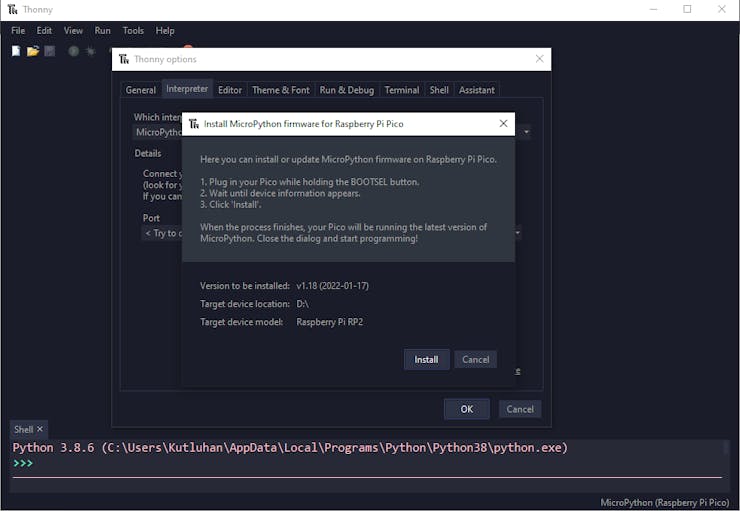
Task: Expand the interpreter selection dropdown arrow
Action: pos(526,132)
